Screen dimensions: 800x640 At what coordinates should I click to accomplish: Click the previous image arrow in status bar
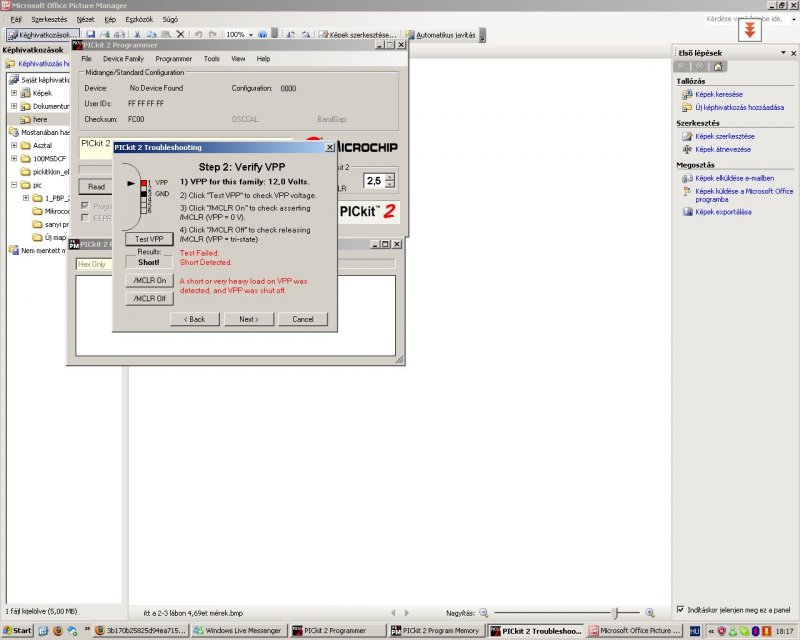click(393, 612)
